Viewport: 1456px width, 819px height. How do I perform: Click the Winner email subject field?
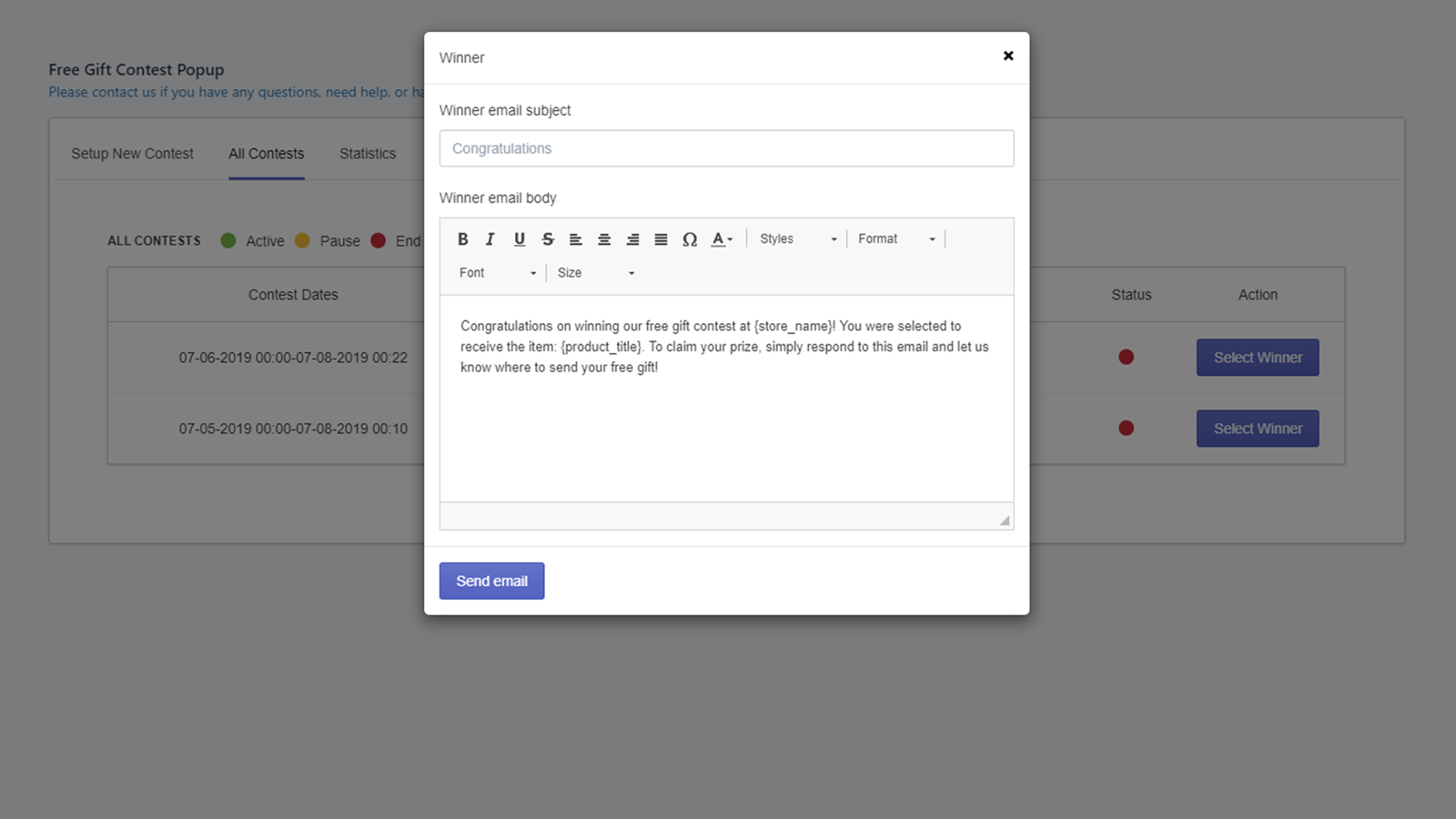click(726, 148)
